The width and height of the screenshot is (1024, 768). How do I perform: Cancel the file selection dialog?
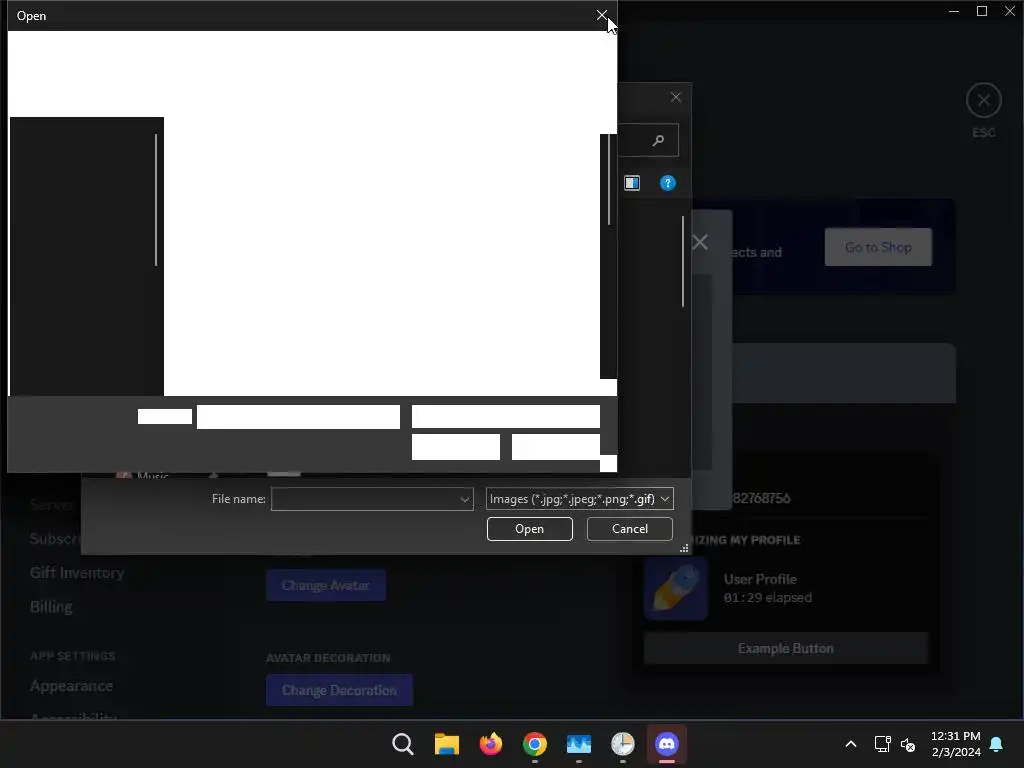pyautogui.click(x=630, y=529)
